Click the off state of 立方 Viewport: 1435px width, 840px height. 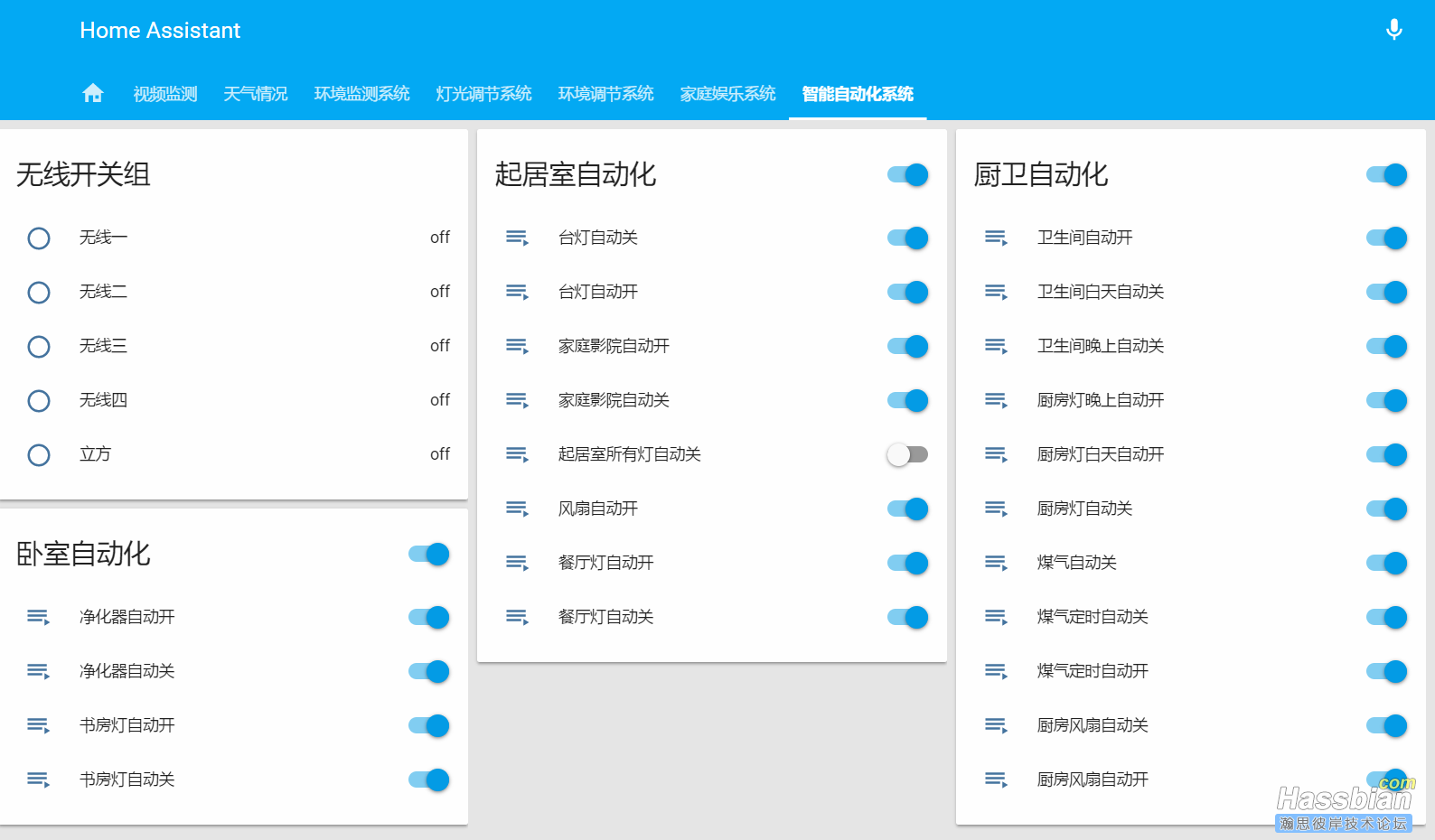(440, 454)
